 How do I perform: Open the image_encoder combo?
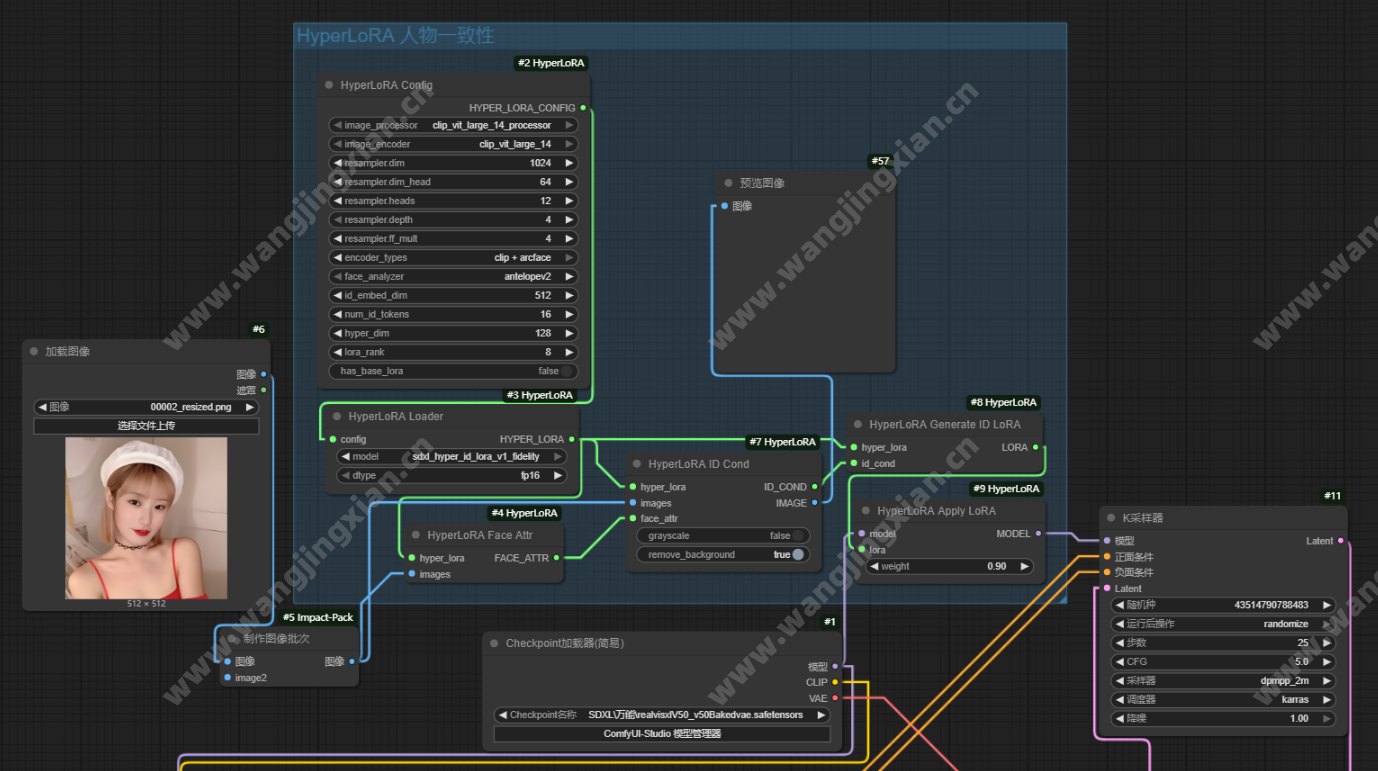pyautogui.click(x=454, y=144)
